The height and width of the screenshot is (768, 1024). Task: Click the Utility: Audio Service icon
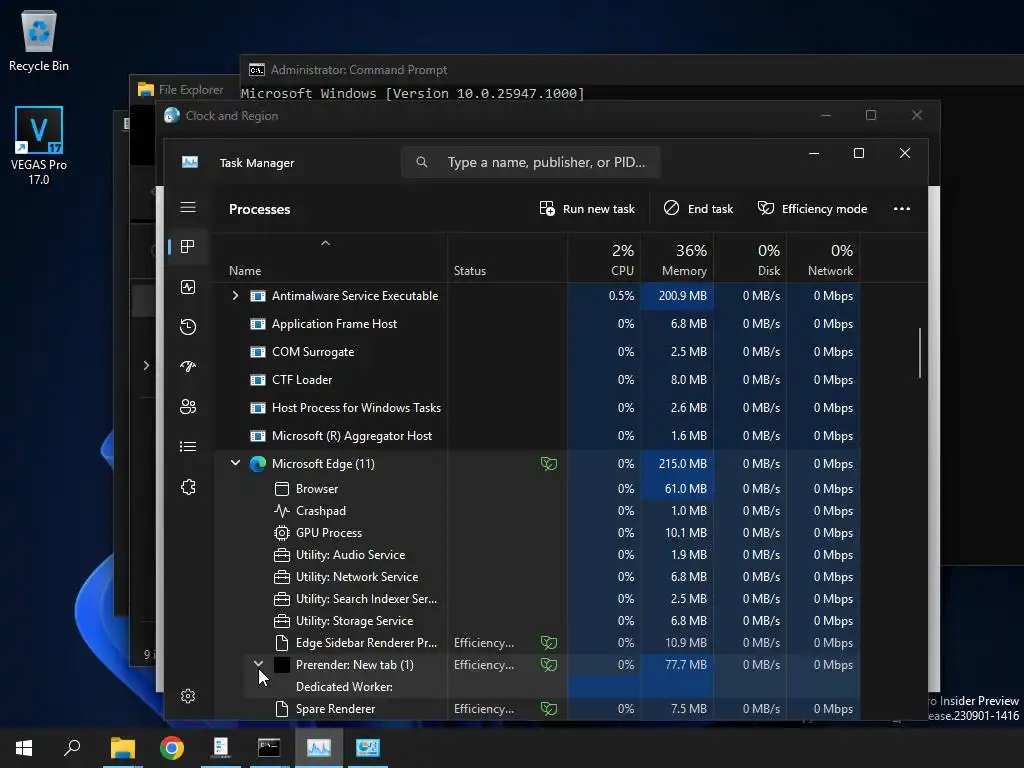[x=281, y=555]
